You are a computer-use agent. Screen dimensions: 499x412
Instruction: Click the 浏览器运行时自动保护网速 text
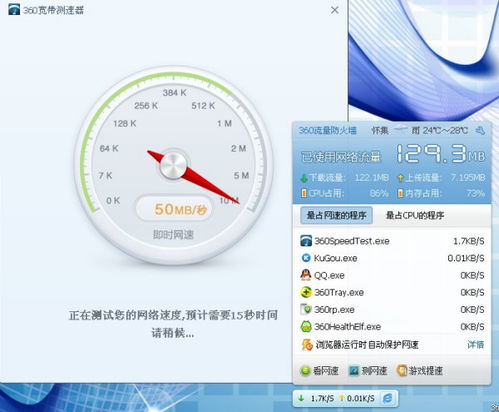367,345
